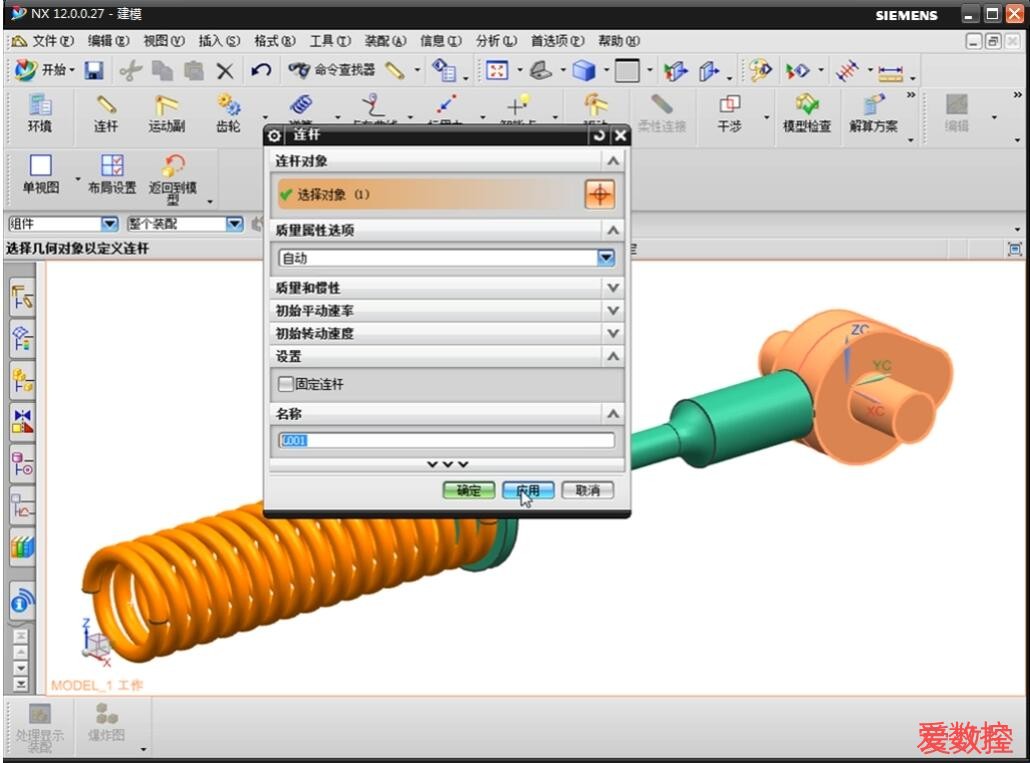Open the 文件 (File) menu
The height and width of the screenshot is (763, 1030).
pyautogui.click(x=45, y=41)
